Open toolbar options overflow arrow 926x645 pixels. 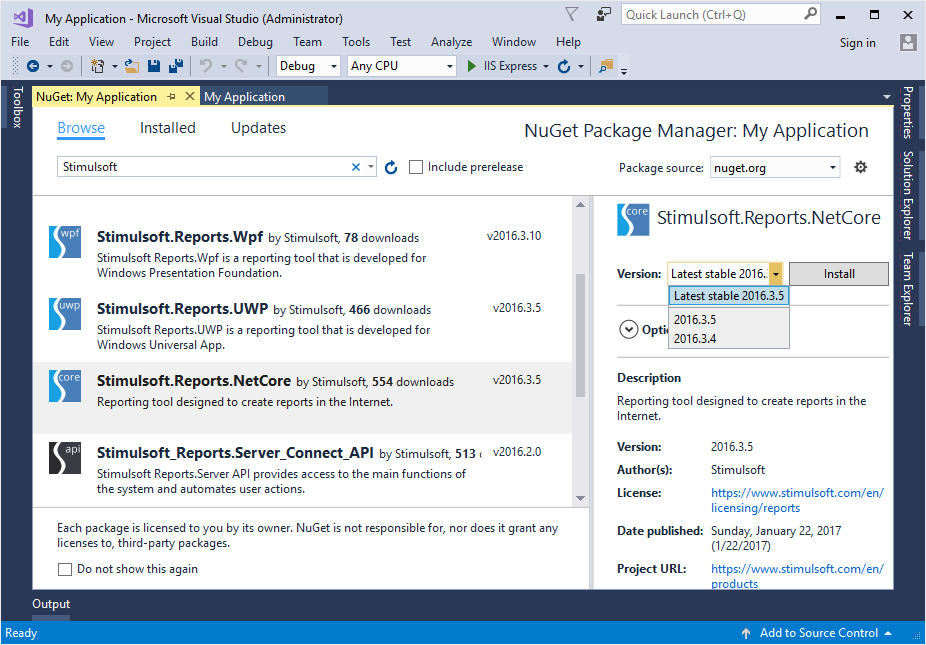click(624, 70)
